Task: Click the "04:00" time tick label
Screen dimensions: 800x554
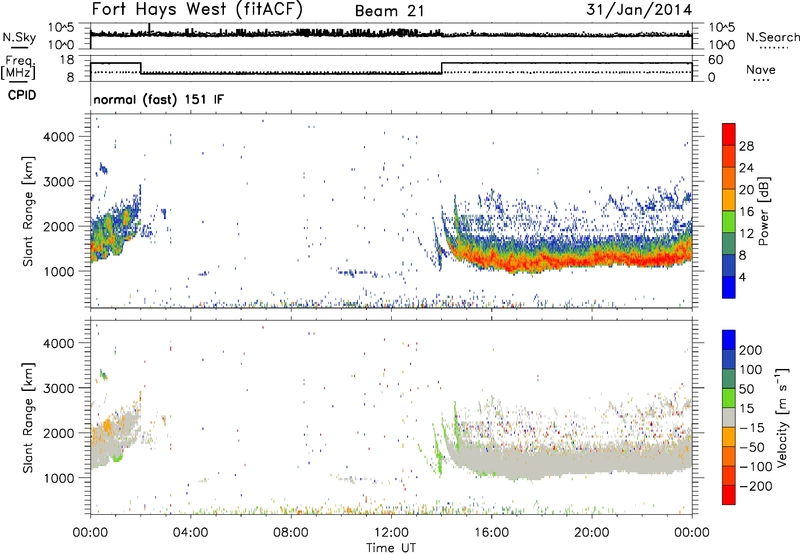Action: pyautogui.click(x=190, y=533)
